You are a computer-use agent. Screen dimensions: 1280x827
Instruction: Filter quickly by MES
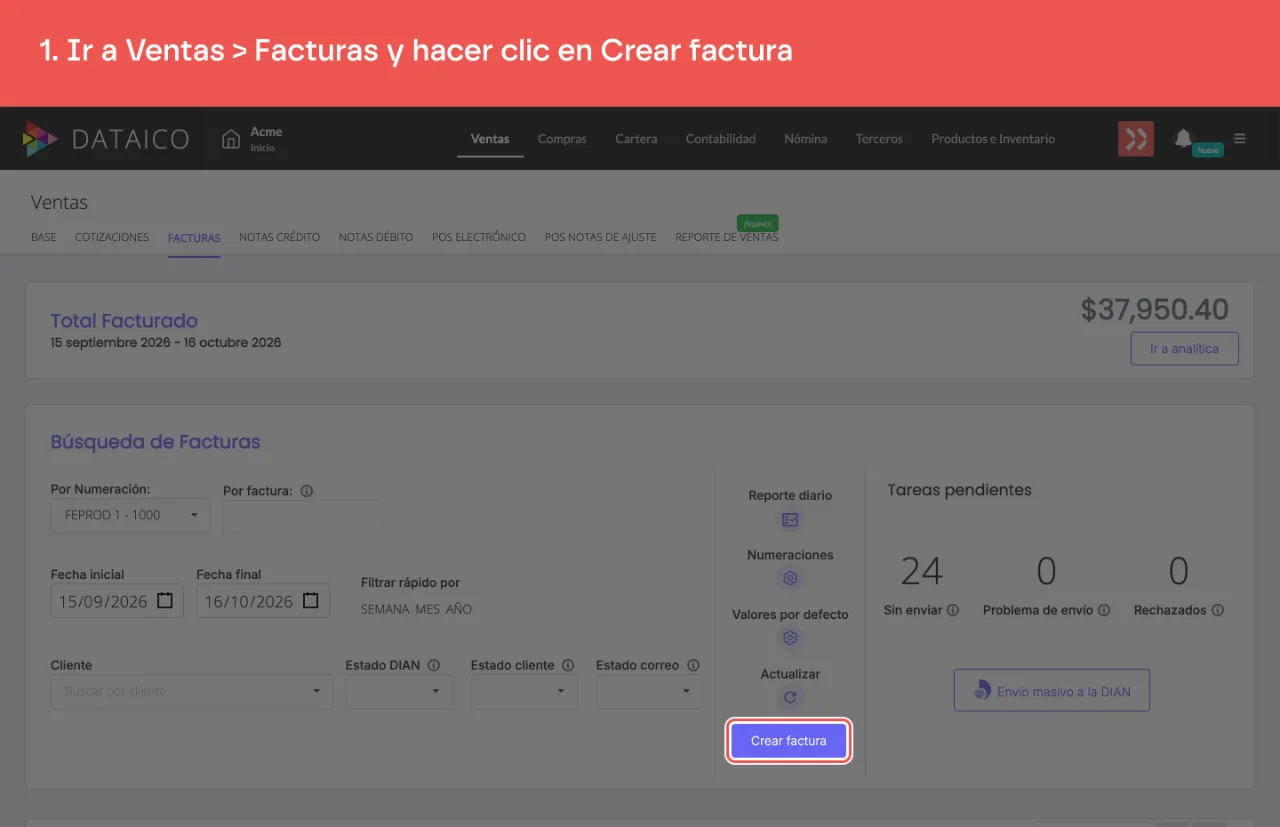click(428, 609)
